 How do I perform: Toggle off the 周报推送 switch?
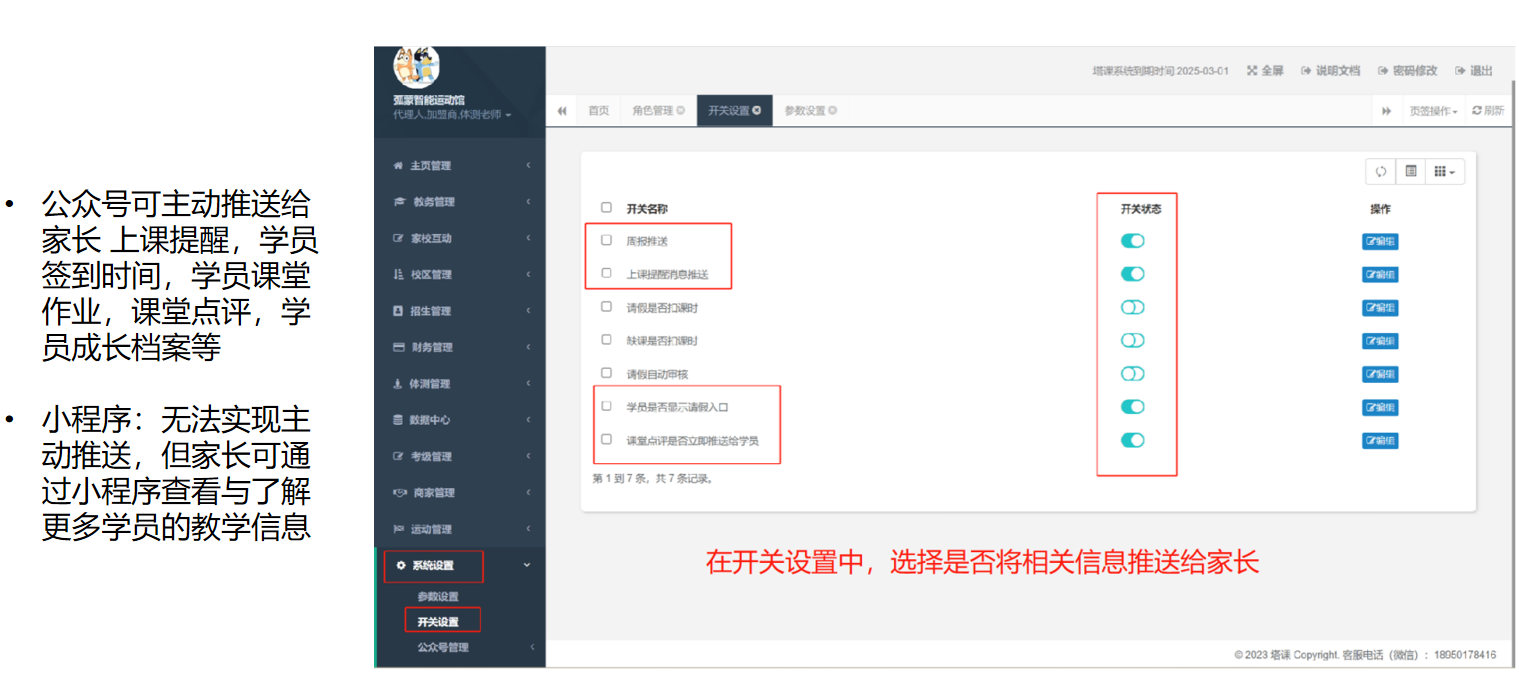(1132, 241)
